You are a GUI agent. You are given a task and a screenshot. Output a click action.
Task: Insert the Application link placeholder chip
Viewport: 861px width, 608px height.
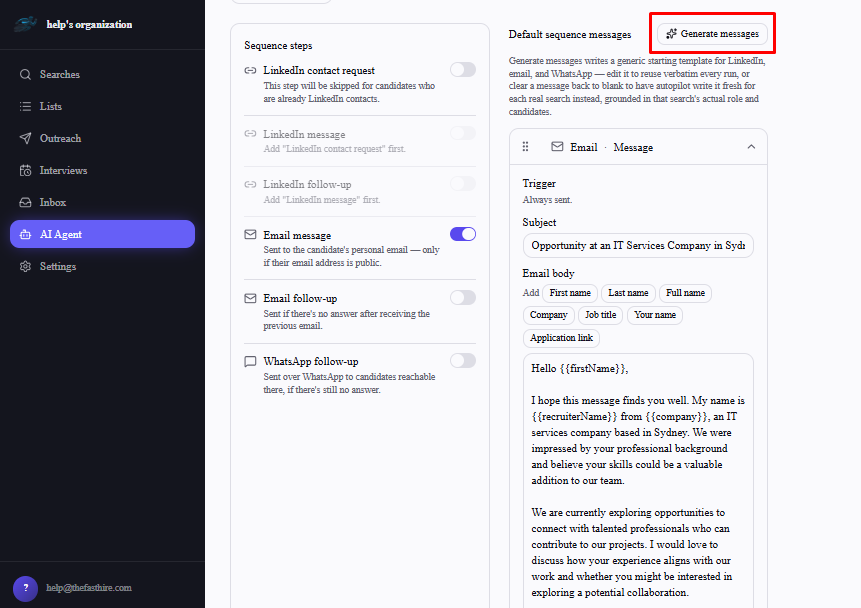pyautogui.click(x=561, y=338)
